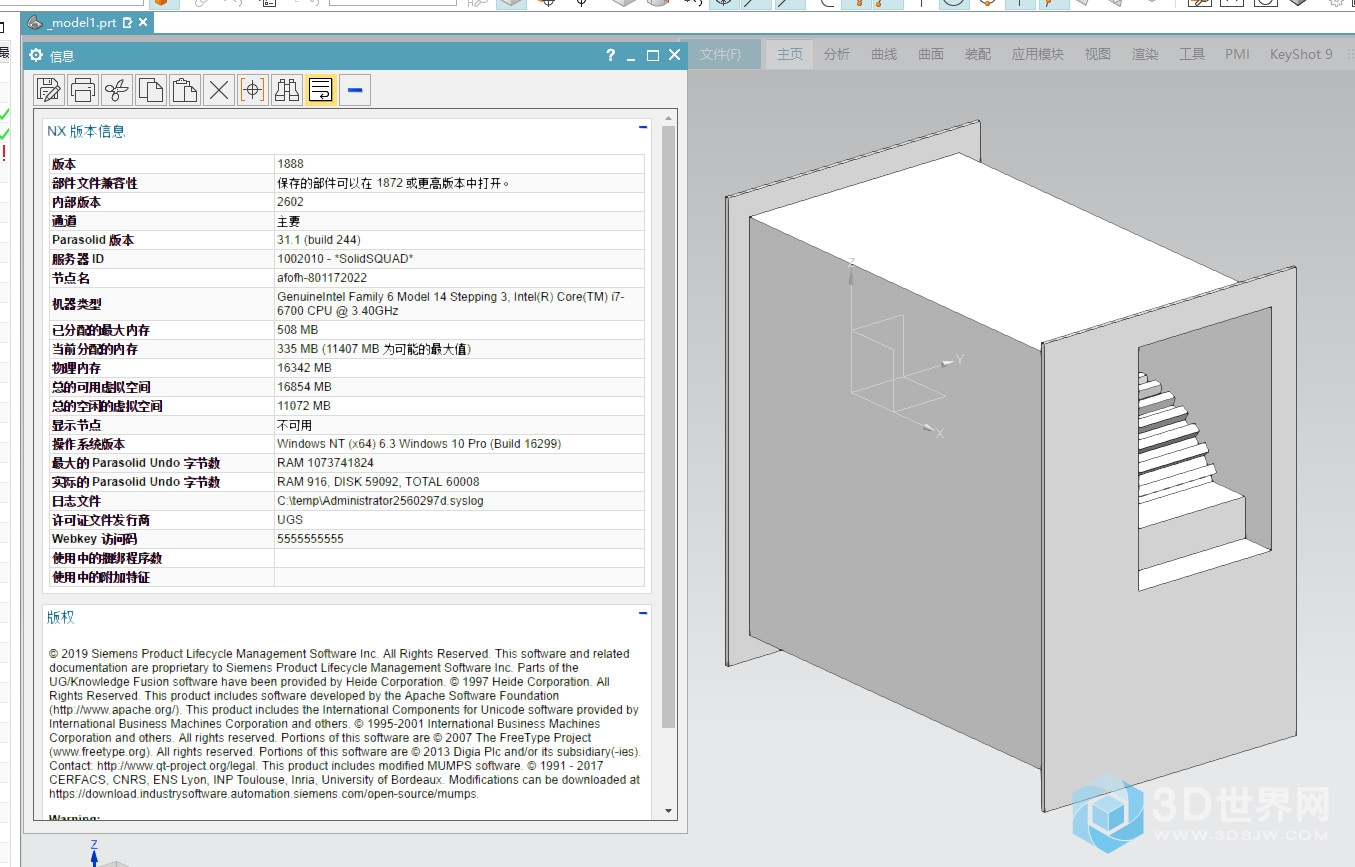Screen dimensions: 1355x867
Task: Click the 通道 value 主要
Action: pos(288,221)
